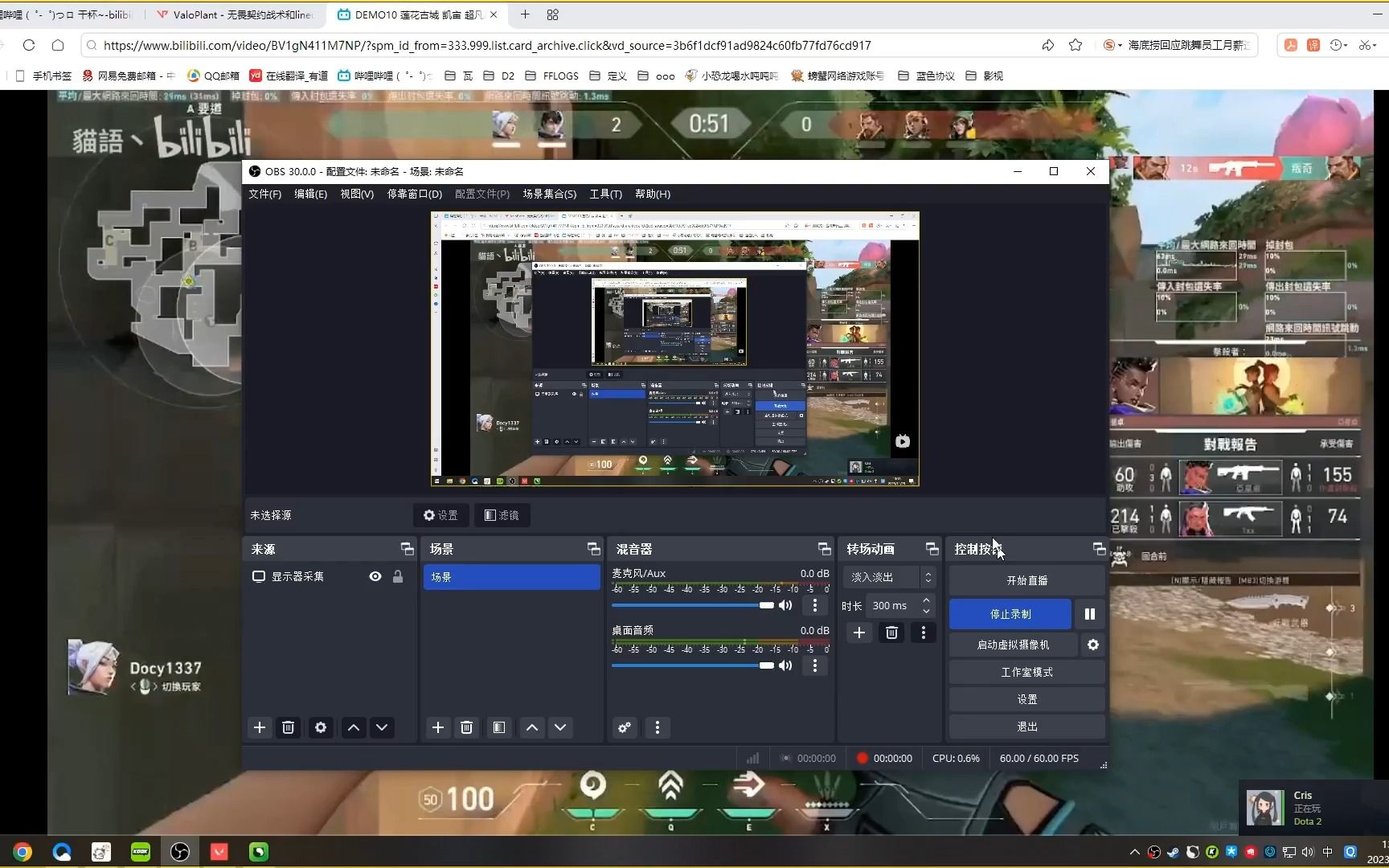Add a new scene with the plus icon
1389x868 pixels.
(x=437, y=727)
